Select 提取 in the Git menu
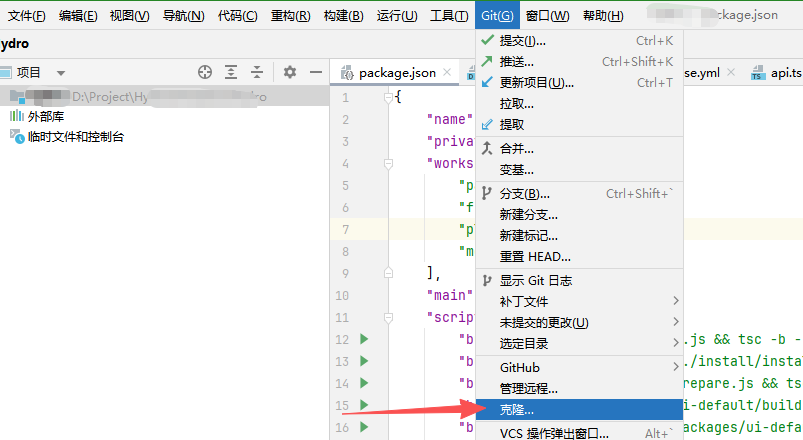Image resolution: width=803 pixels, height=440 pixels. click(x=579, y=124)
